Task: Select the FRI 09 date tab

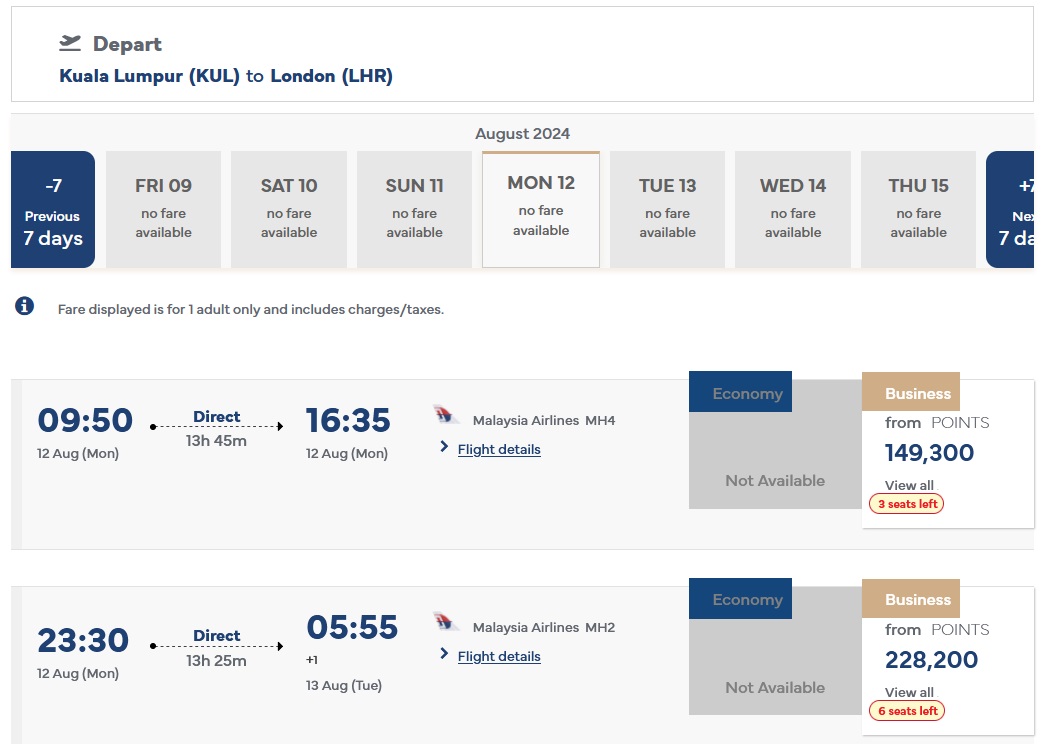Action: [163, 210]
